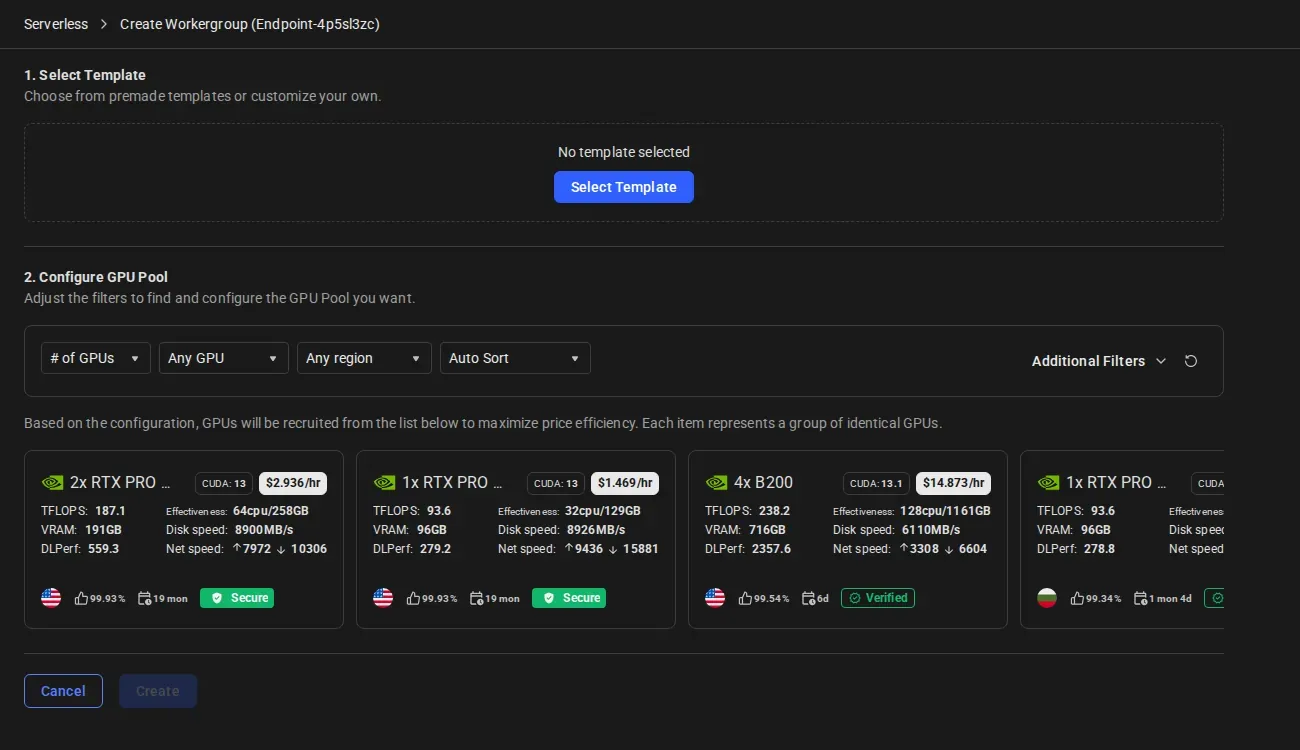Click the NVIDIA logo on the 4x B200 card
Screen dimensions: 1300x750
(x=716, y=483)
